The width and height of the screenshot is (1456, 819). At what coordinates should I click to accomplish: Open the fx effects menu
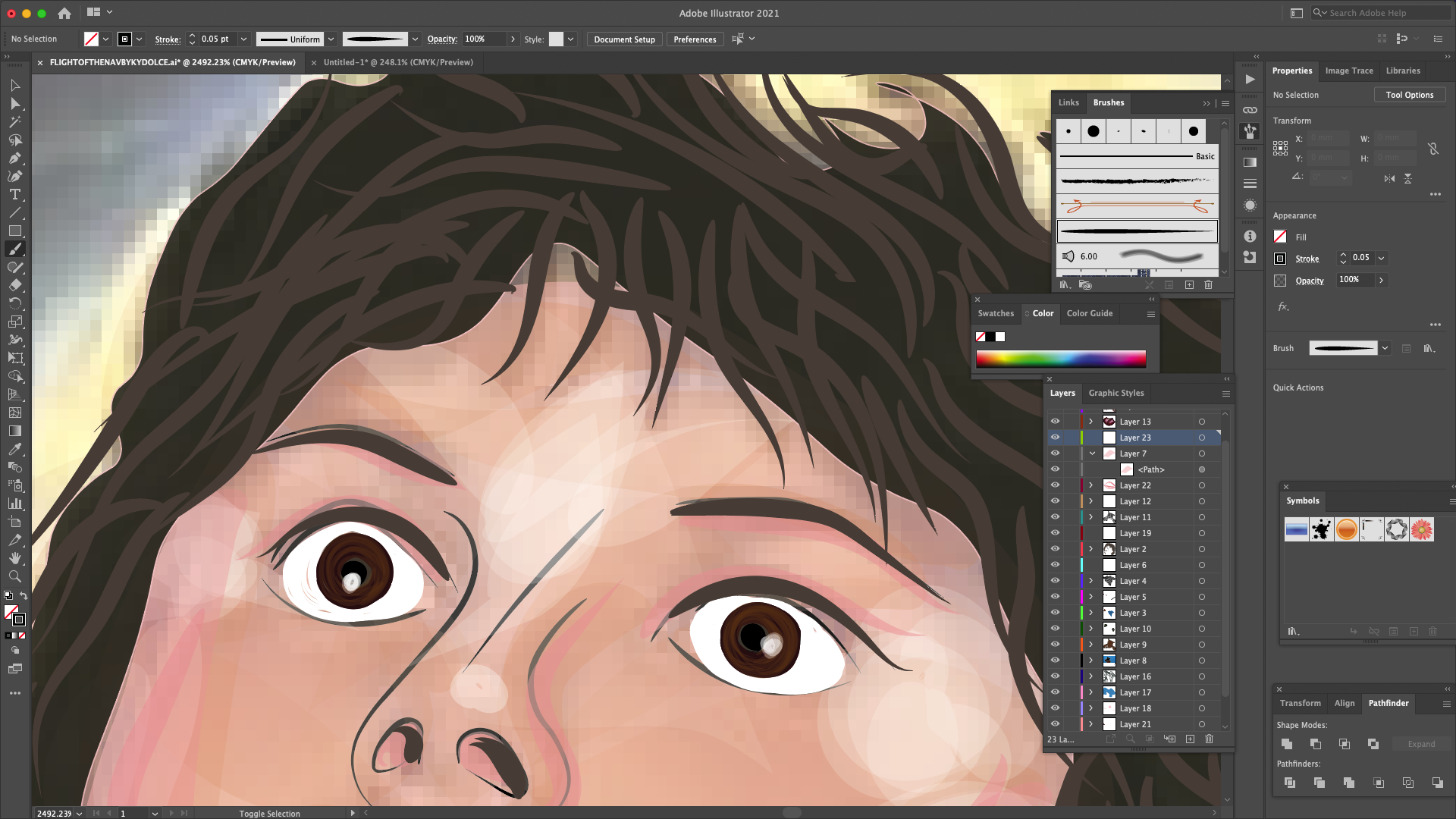tap(1283, 307)
